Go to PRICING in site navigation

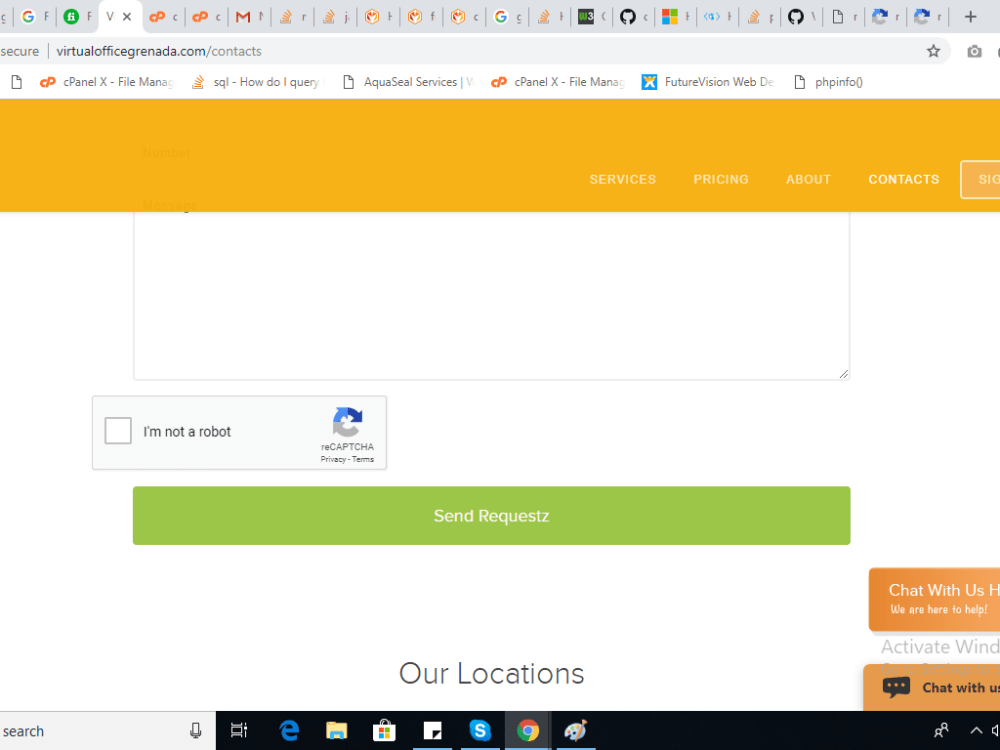721,180
